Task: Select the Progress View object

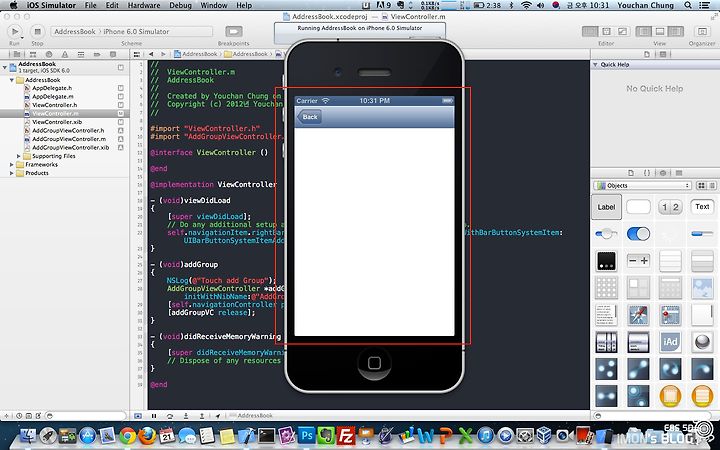Action: 702,234
